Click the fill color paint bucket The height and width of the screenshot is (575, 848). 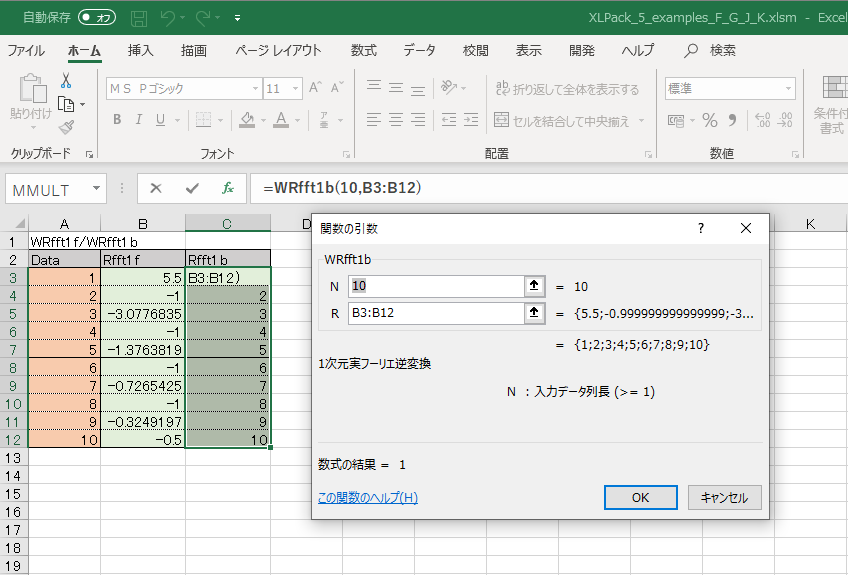(x=248, y=120)
